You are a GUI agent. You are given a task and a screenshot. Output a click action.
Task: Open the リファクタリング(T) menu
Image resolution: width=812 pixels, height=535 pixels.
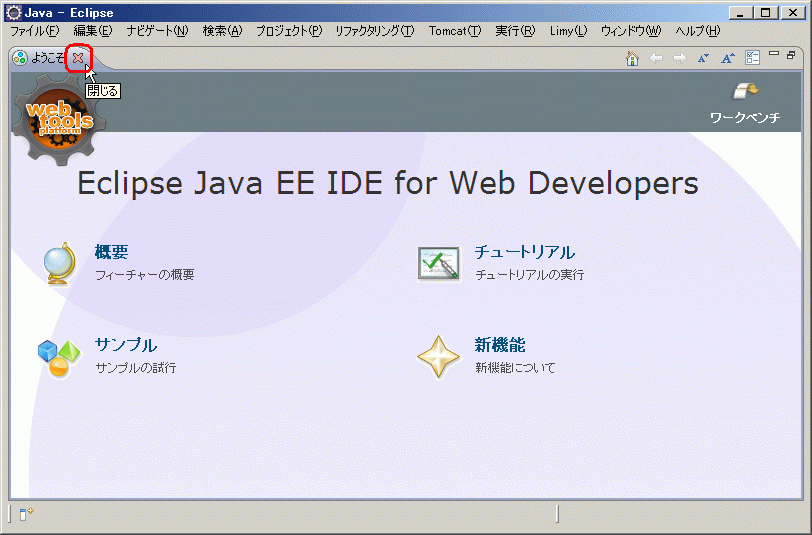[374, 31]
